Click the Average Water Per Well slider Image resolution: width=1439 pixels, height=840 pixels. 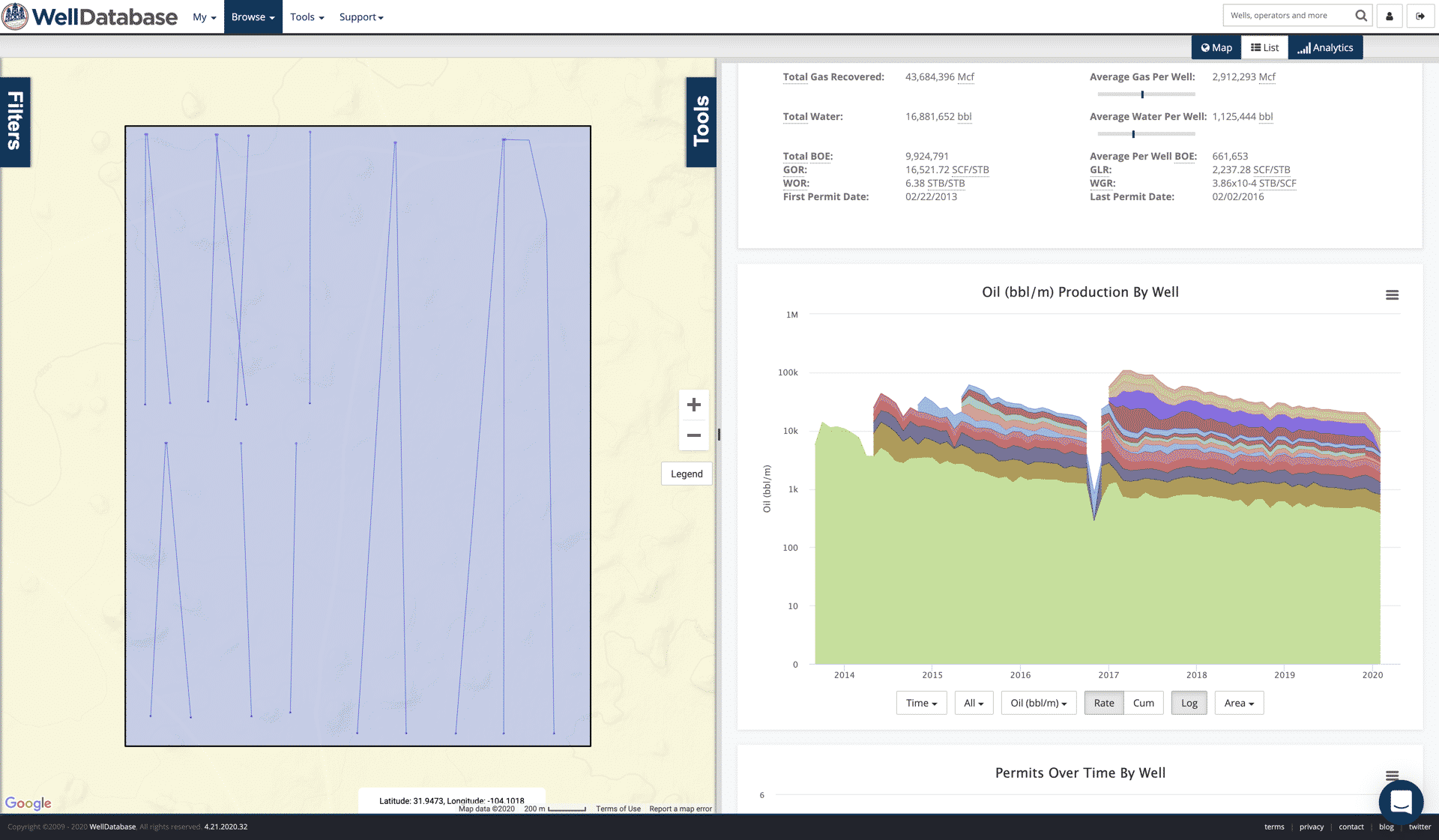click(1146, 134)
